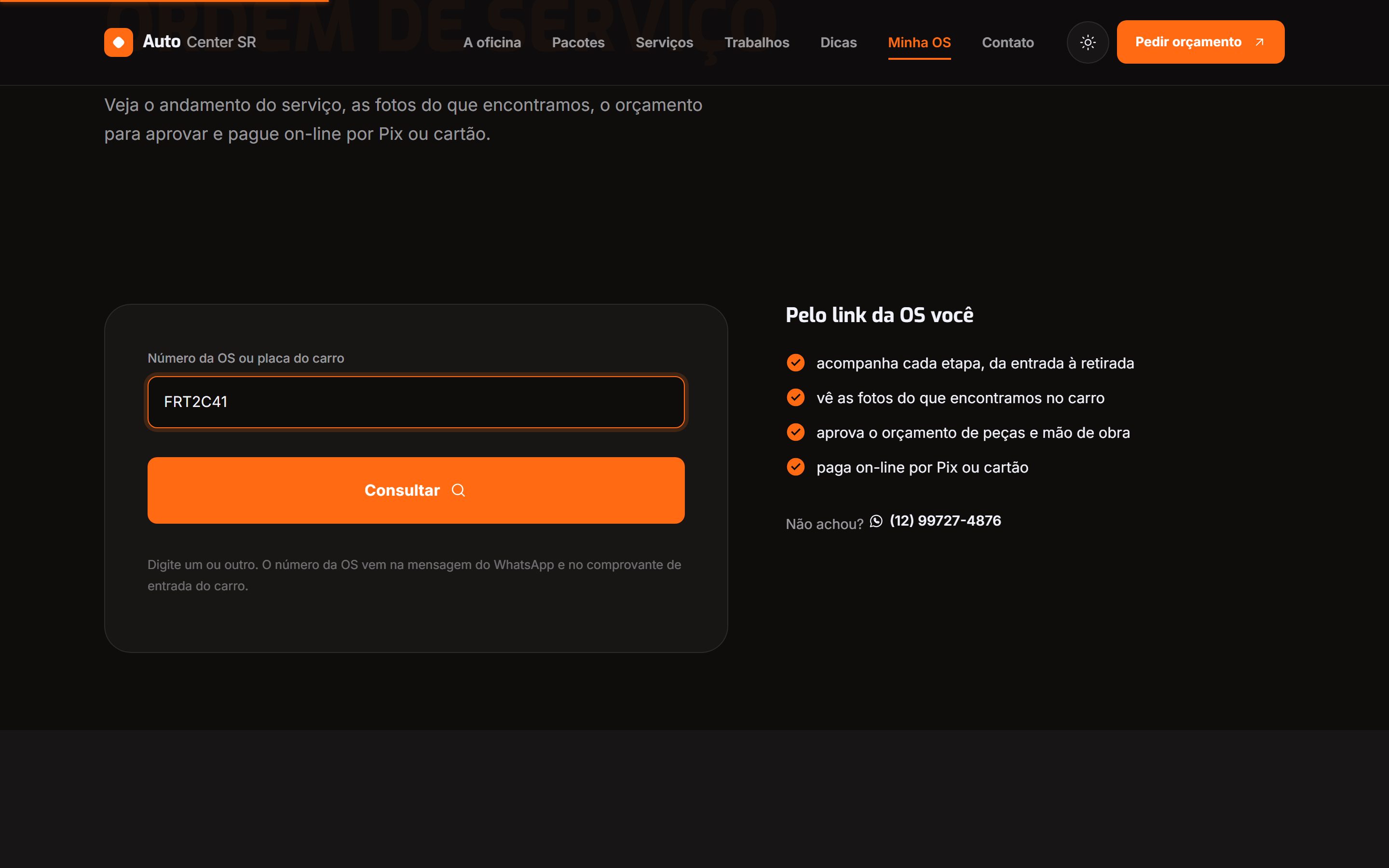Image resolution: width=1389 pixels, height=868 pixels.
Task: Click the hint text 'Digite um ou outro'
Action: [x=414, y=575]
